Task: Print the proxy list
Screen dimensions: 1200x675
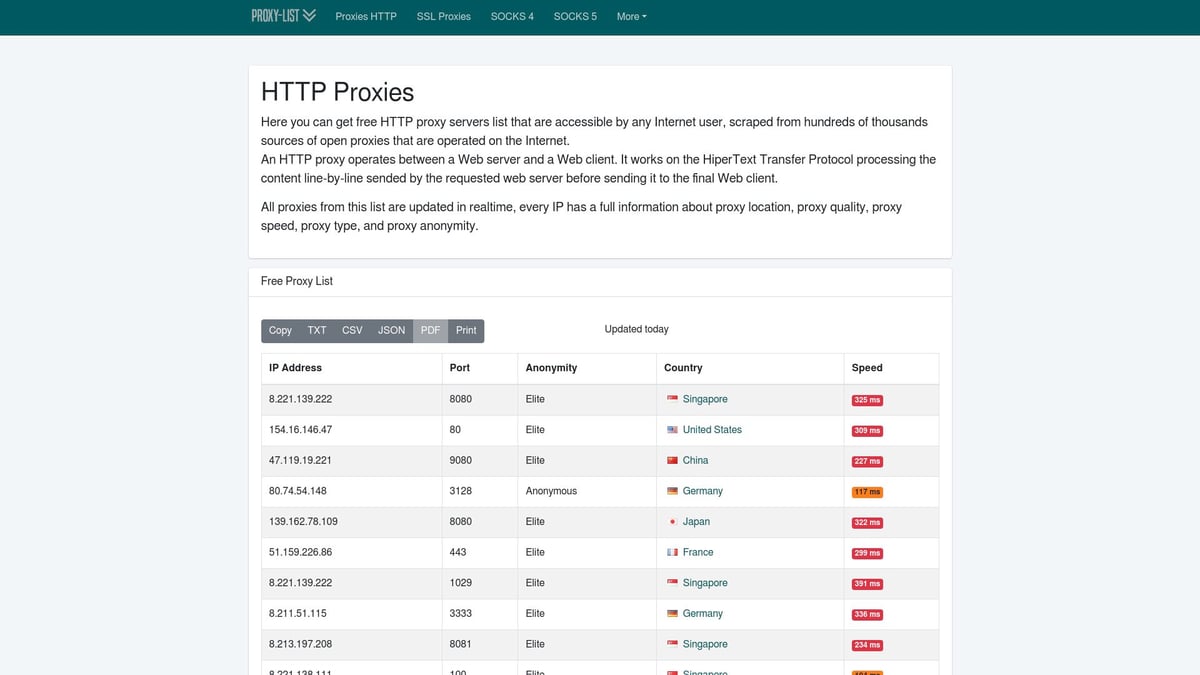Action: [x=466, y=330]
